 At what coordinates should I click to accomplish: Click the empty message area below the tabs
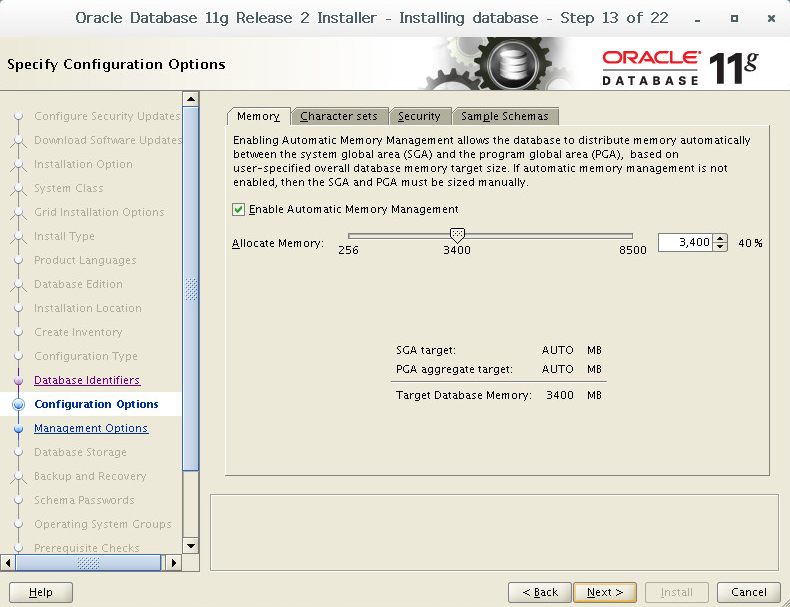tap(494, 532)
